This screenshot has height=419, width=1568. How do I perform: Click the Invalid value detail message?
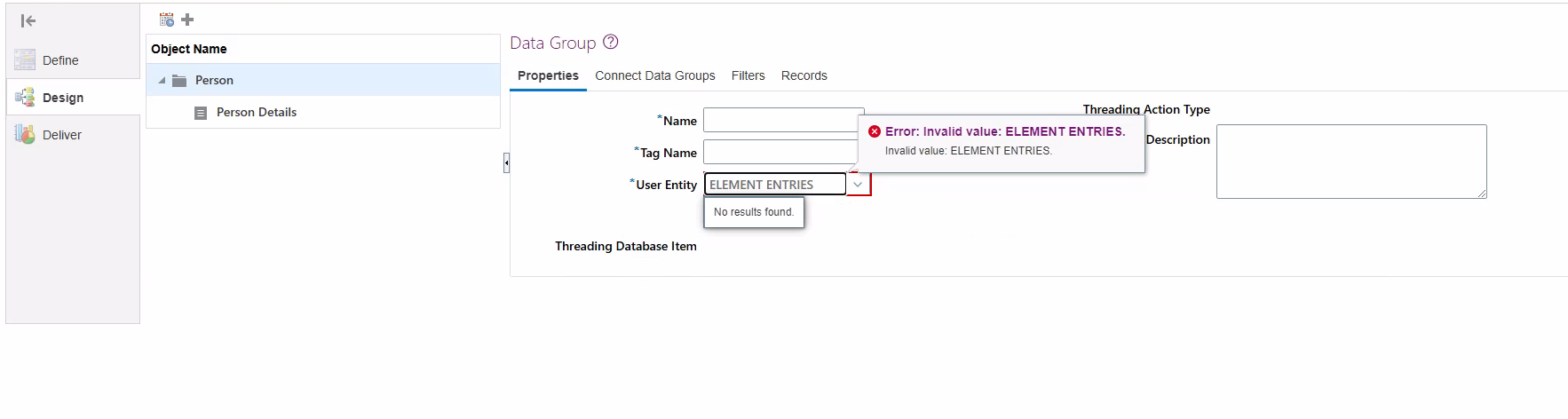969,151
